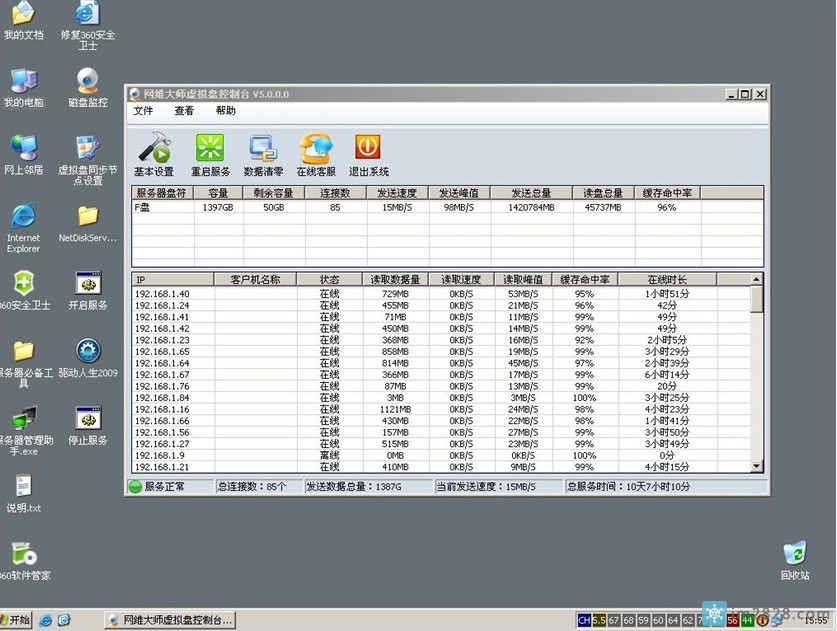Click the 说明.txt file icon
The width and height of the screenshot is (837, 631).
tap(22, 492)
